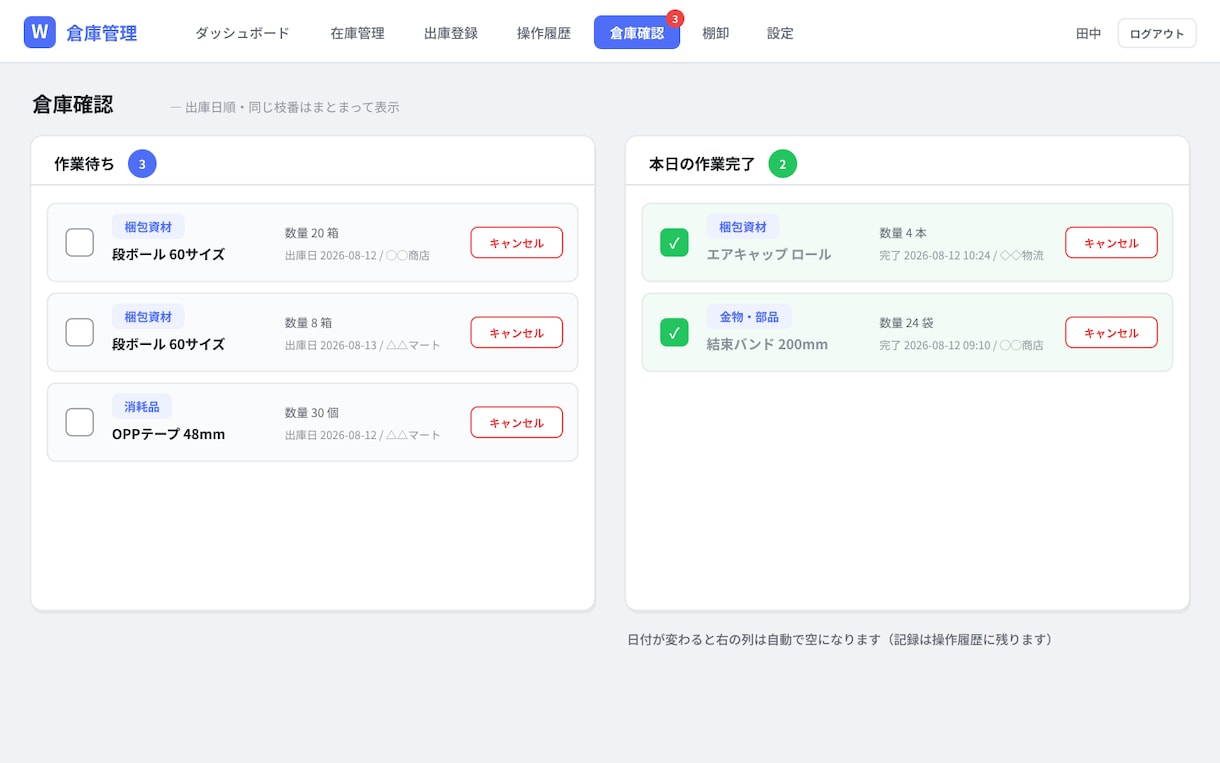Check the 段ボール 60サイズ 数量 20 箱 checkbox

click(80, 242)
